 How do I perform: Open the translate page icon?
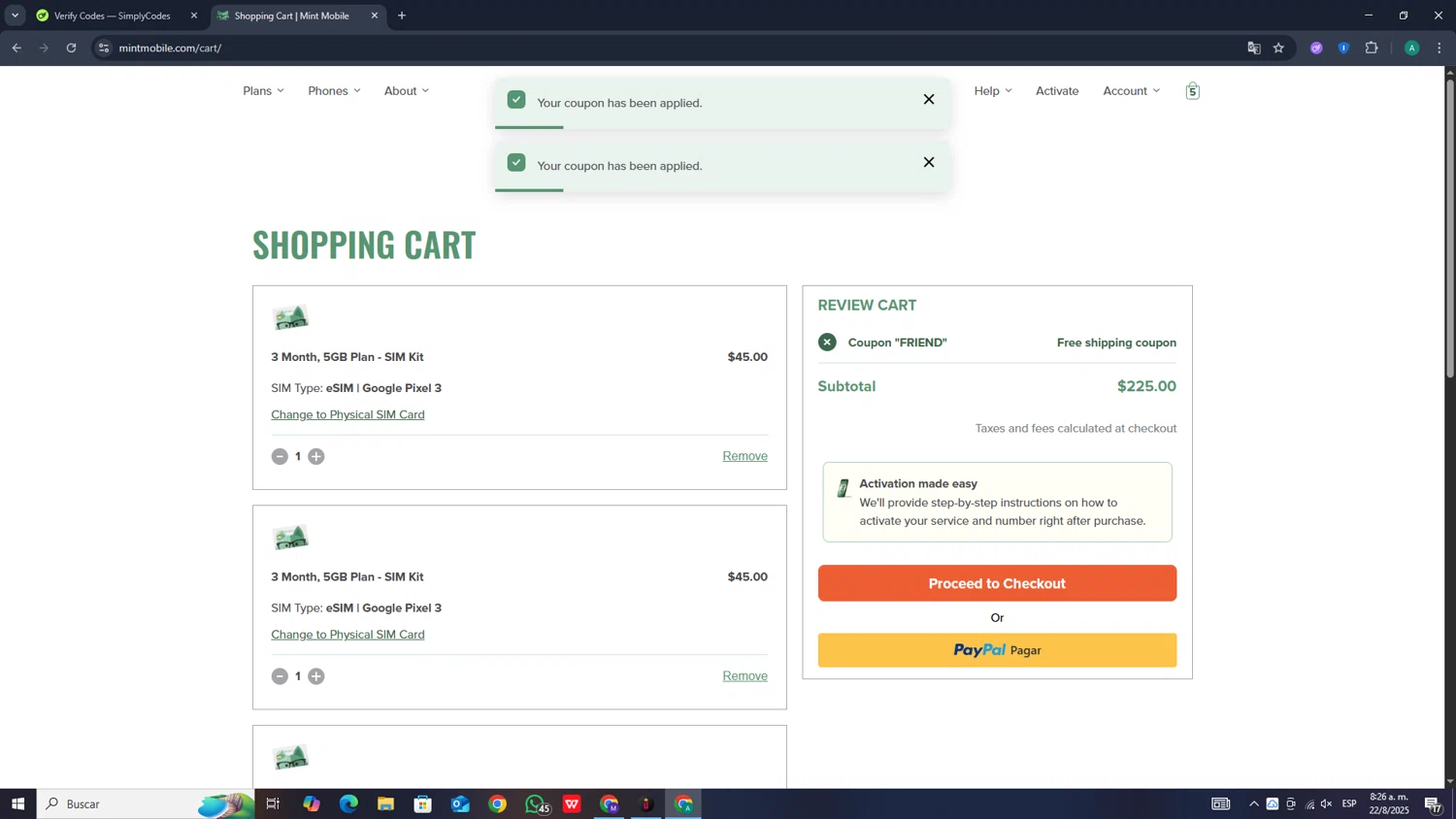1253,48
